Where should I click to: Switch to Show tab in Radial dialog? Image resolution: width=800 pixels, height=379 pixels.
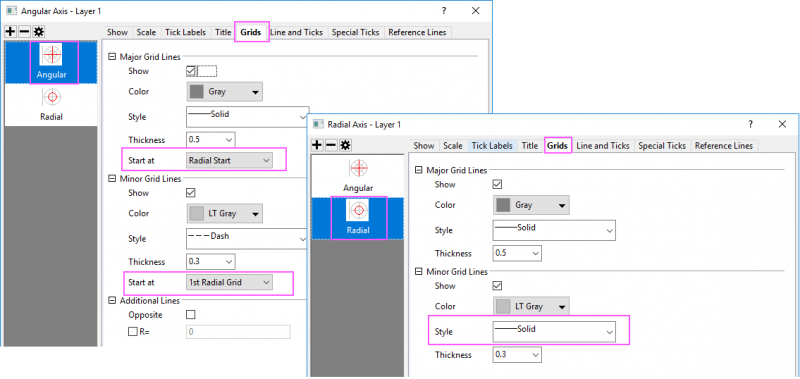tap(424, 145)
